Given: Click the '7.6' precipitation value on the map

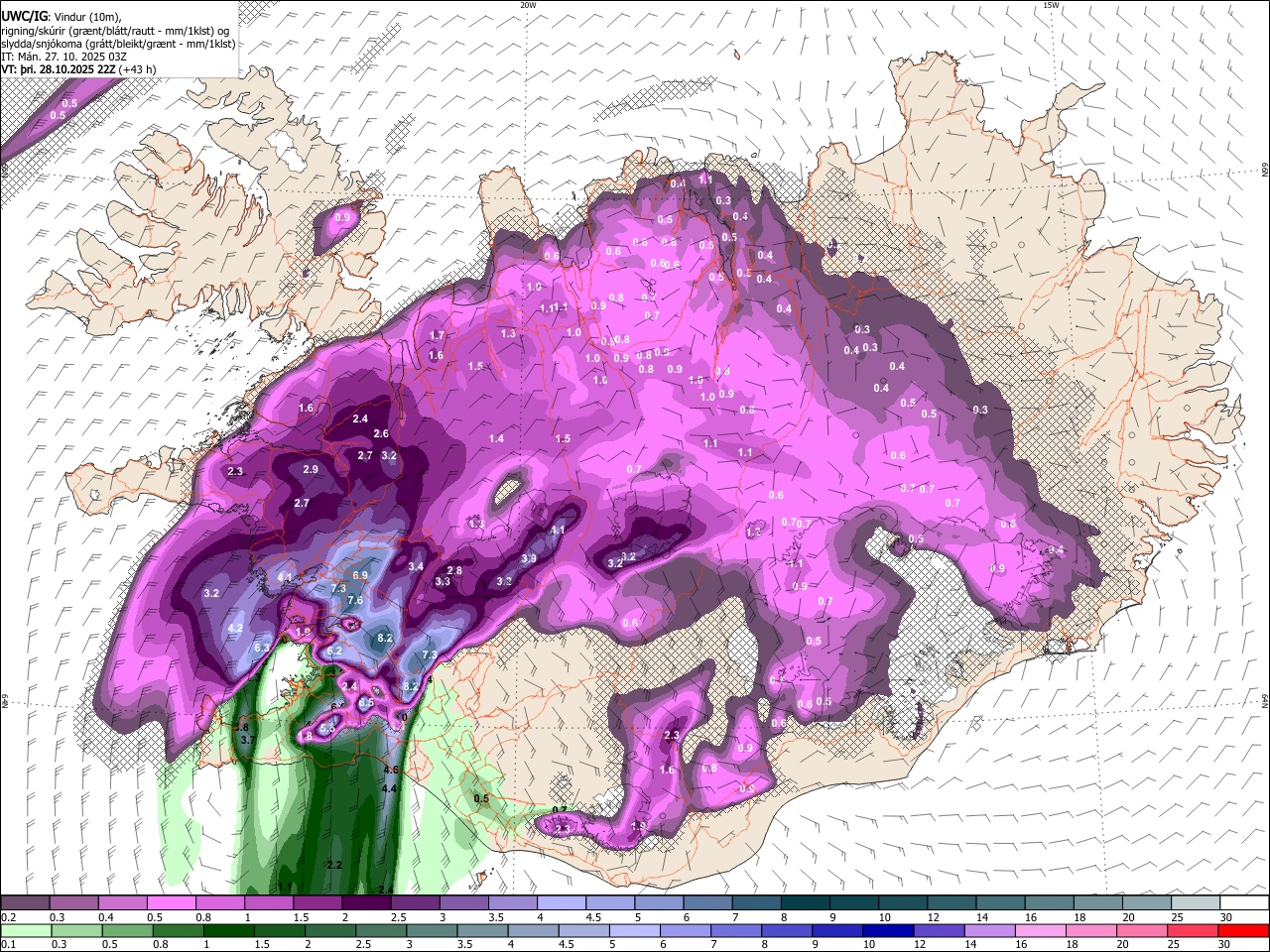Looking at the screenshot, I should coord(355,601).
